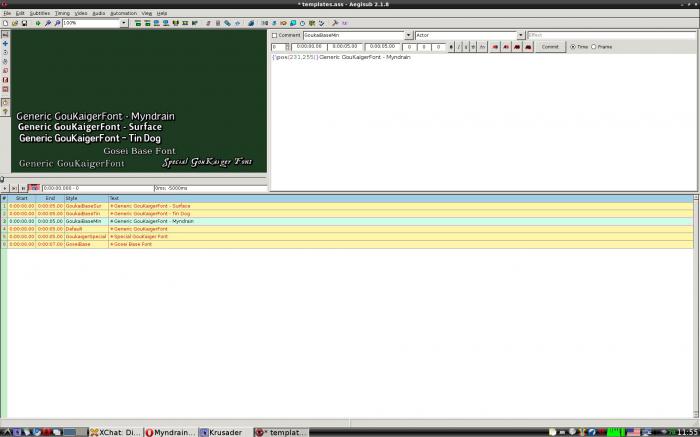
Task: Toggle realtime video update in the left sidebar
Action: click(5, 102)
